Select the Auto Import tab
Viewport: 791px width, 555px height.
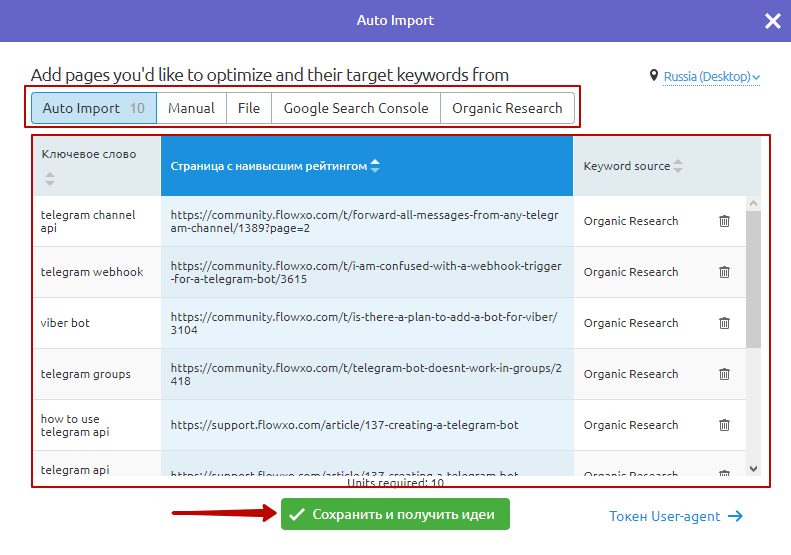tap(94, 108)
